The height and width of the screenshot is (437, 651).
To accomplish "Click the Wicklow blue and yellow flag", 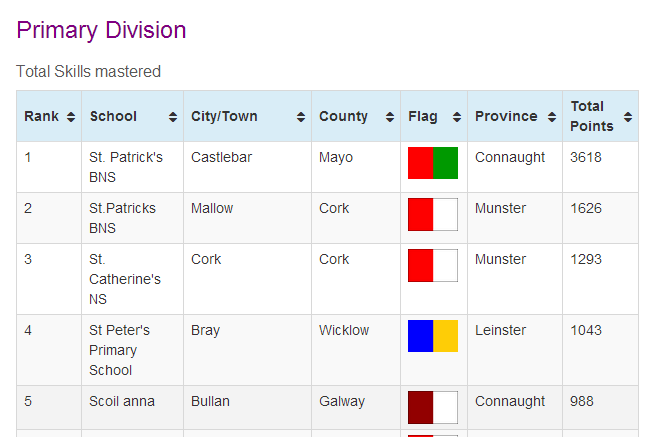I will [x=433, y=336].
